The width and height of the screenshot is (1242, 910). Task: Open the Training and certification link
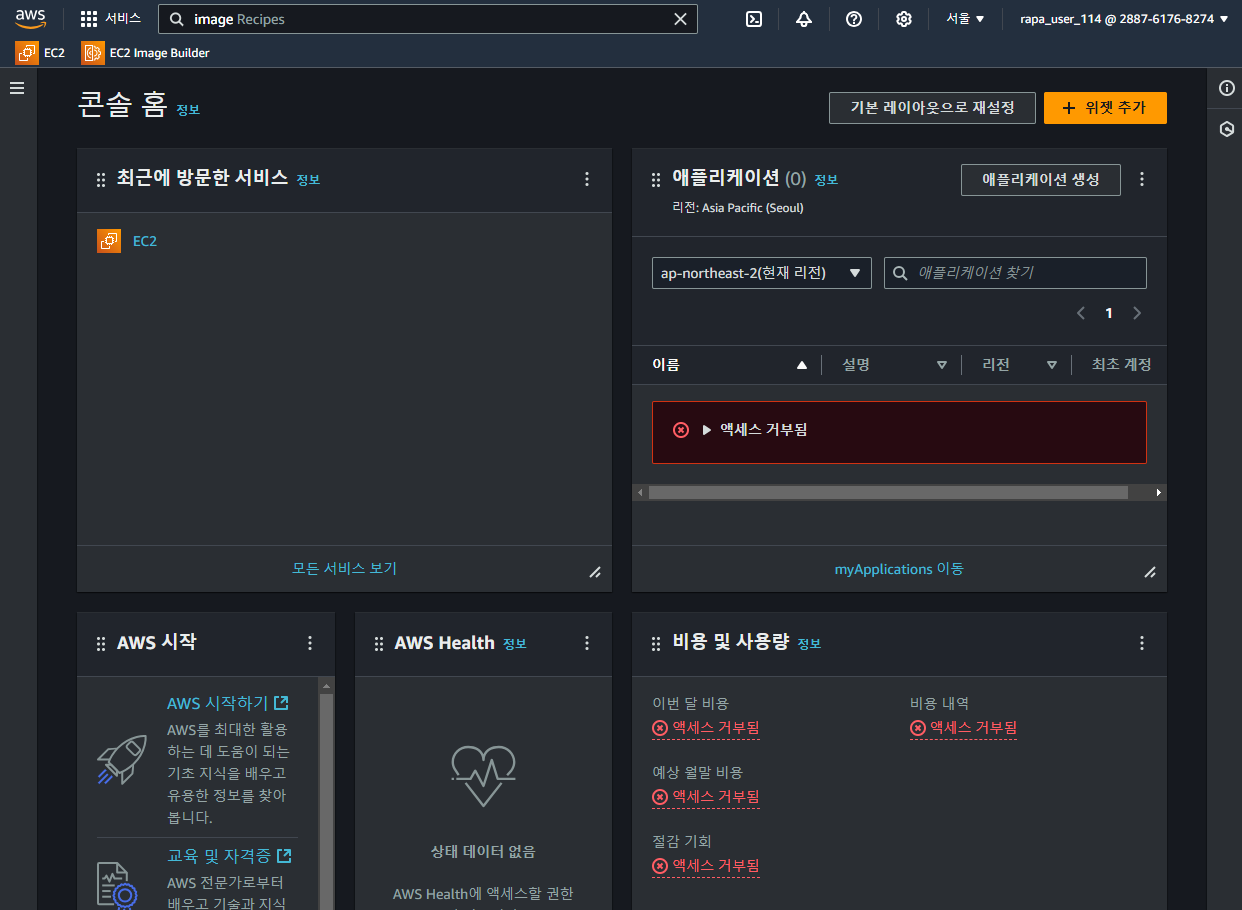229,856
